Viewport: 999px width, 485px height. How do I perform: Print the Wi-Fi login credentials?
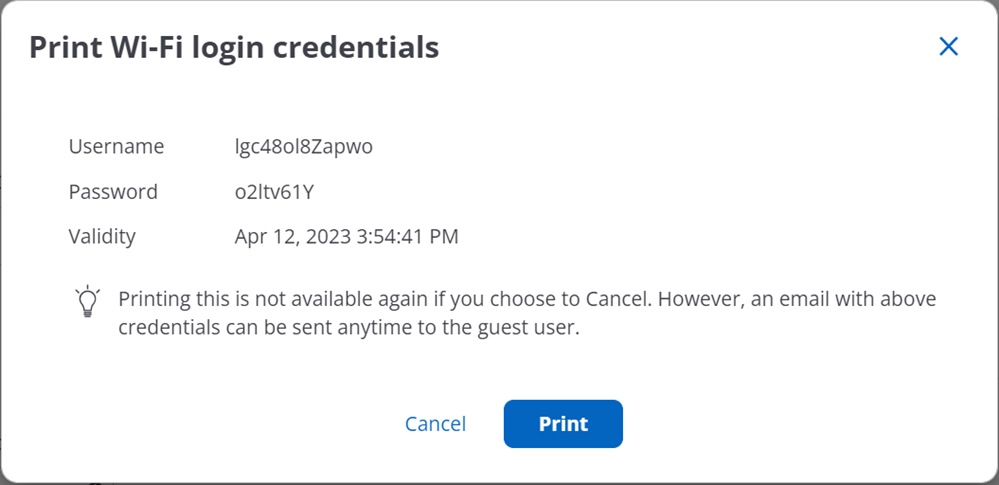pos(563,424)
